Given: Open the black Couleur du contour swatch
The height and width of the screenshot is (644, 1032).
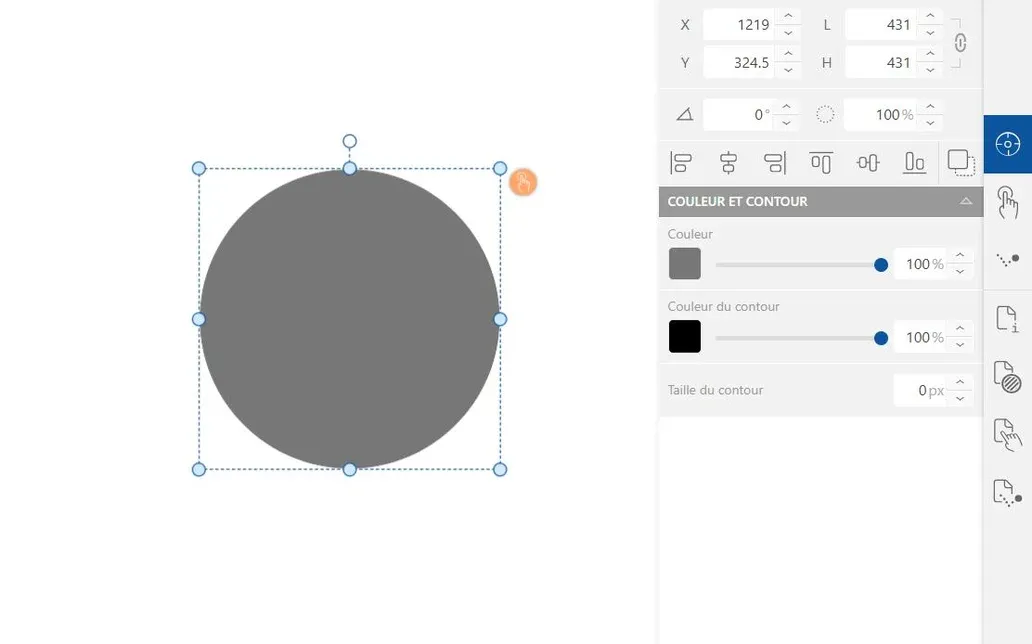Looking at the screenshot, I should point(685,337).
